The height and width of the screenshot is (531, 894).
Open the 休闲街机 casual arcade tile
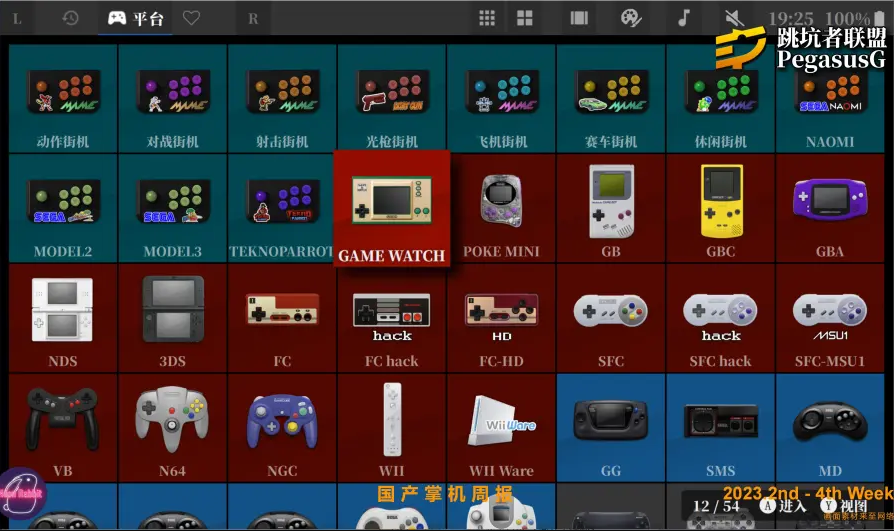(721, 99)
